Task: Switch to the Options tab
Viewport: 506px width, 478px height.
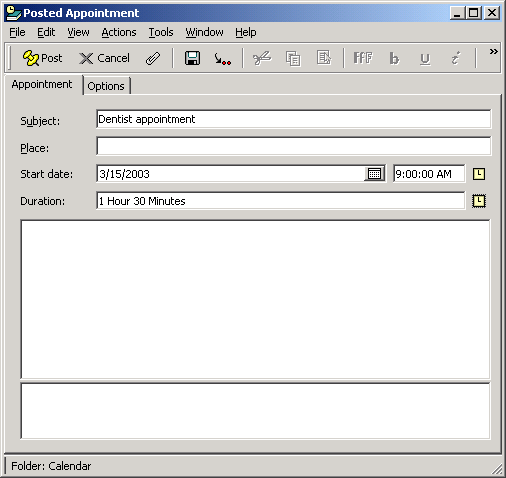Action: coord(106,86)
